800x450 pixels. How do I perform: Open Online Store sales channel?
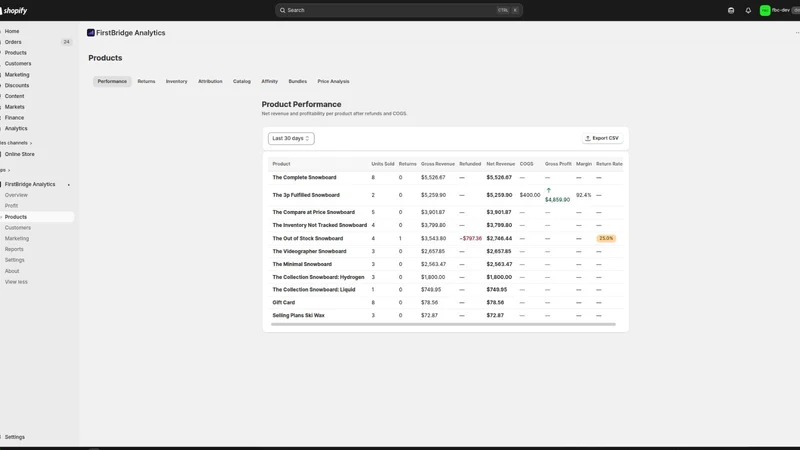click(19, 154)
